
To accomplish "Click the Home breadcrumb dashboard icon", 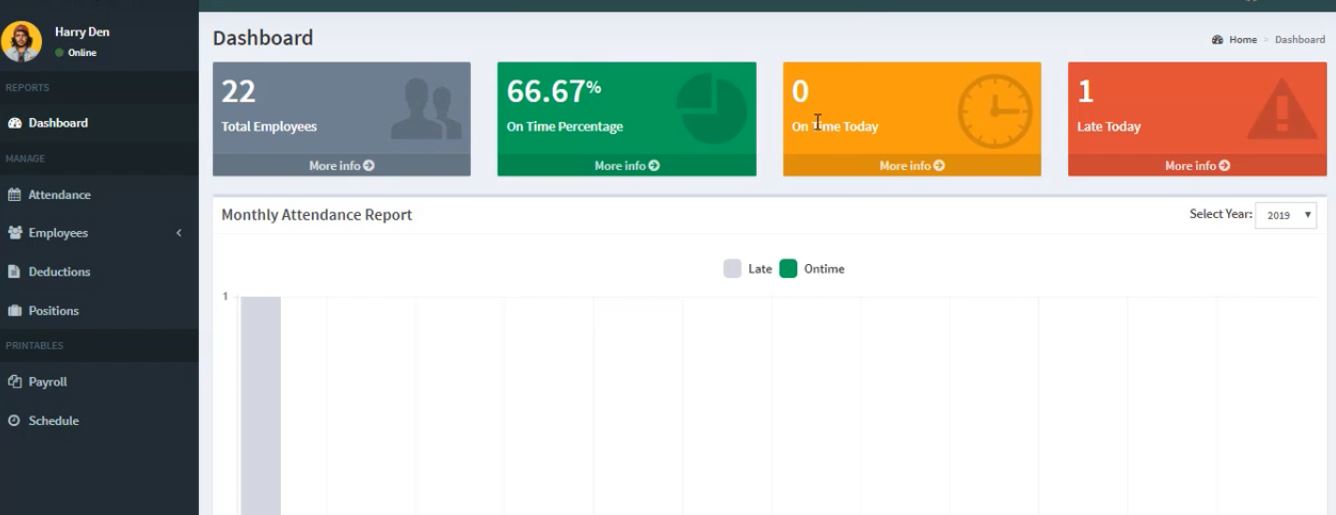I will click(1217, 40).
